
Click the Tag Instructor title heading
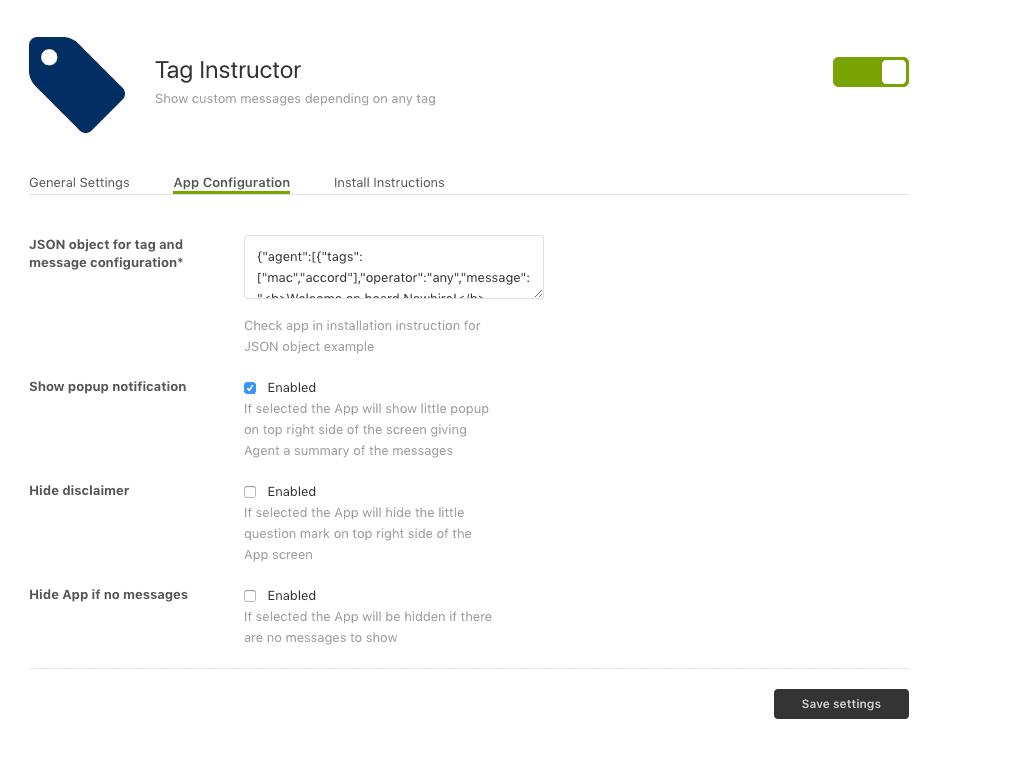click(x=228, y=70)
